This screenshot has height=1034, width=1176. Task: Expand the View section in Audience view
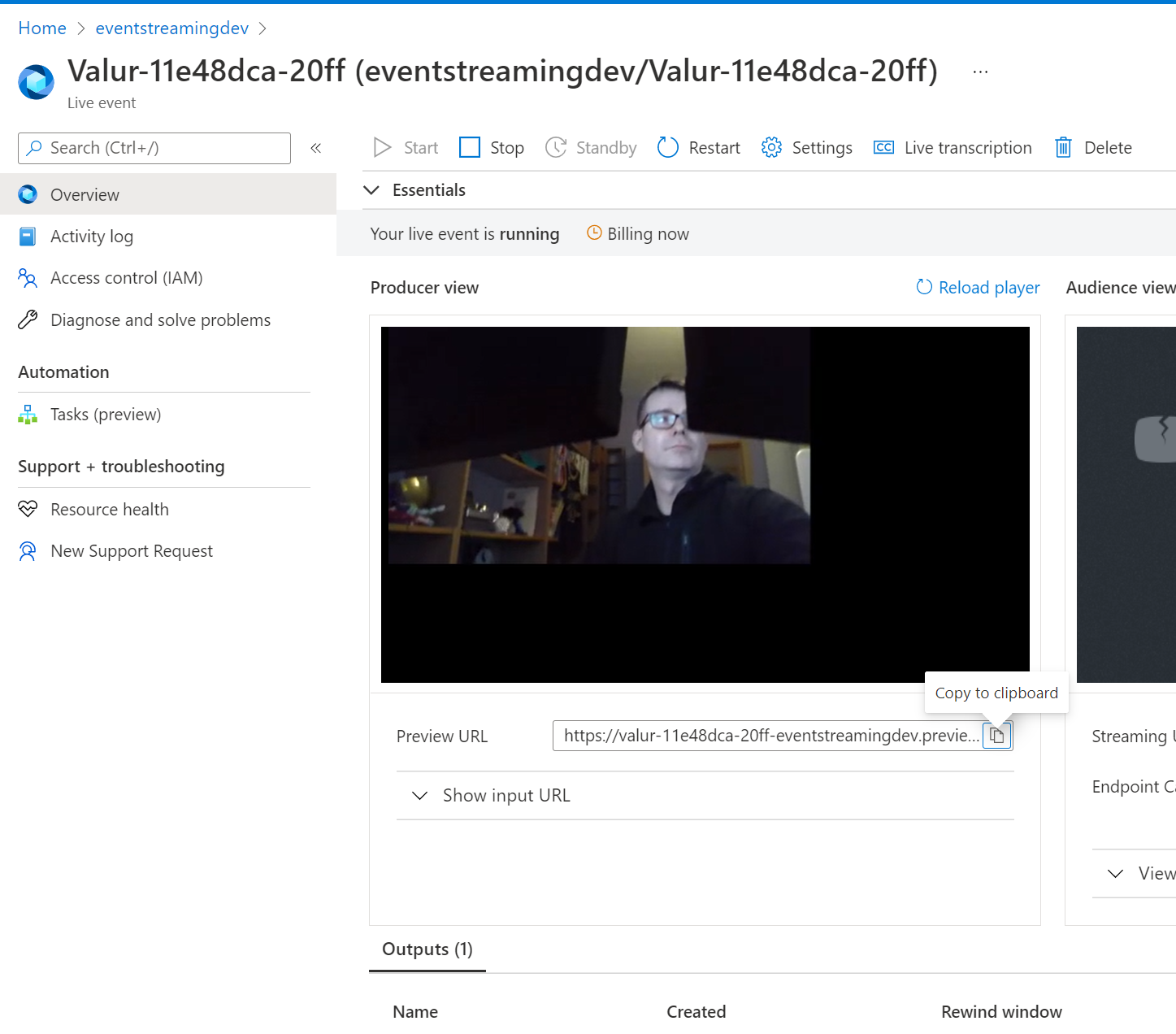[x=1144, y=873]
